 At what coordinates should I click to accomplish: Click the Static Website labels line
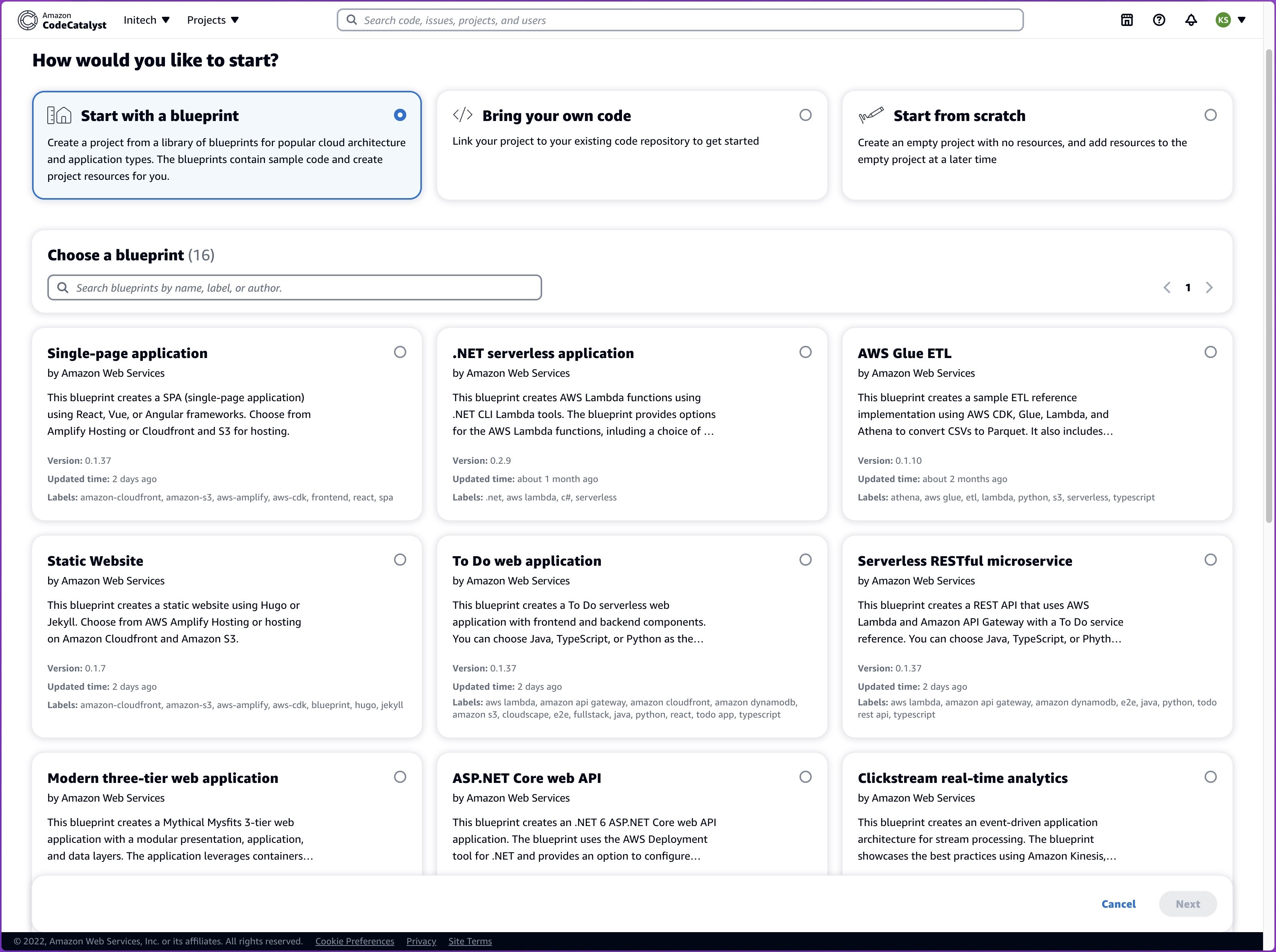coord(225,705)
